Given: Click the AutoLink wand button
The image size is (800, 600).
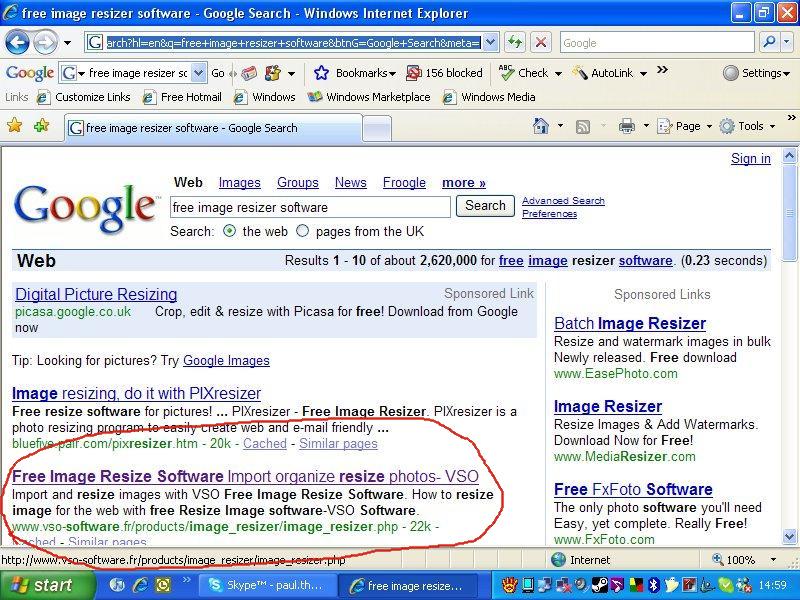Looking at the screenshot, I should pyautogui.click(x=603, y=73).
